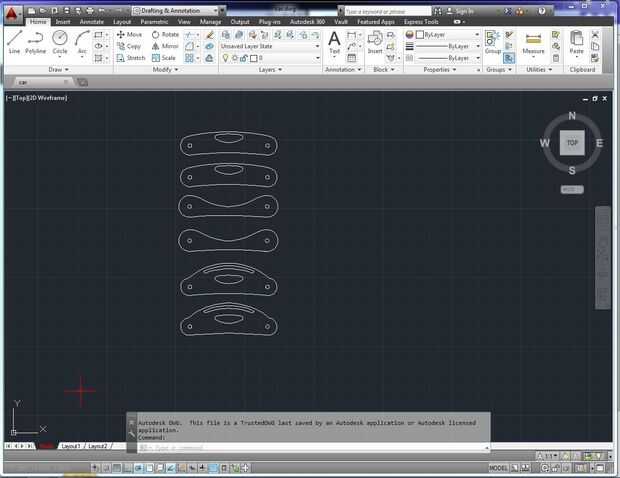Image resolution: width=620 pixels, height=478 pixels.
Task: Switch to the Layout1 drawing tab
Action: (x=71, y=446)
